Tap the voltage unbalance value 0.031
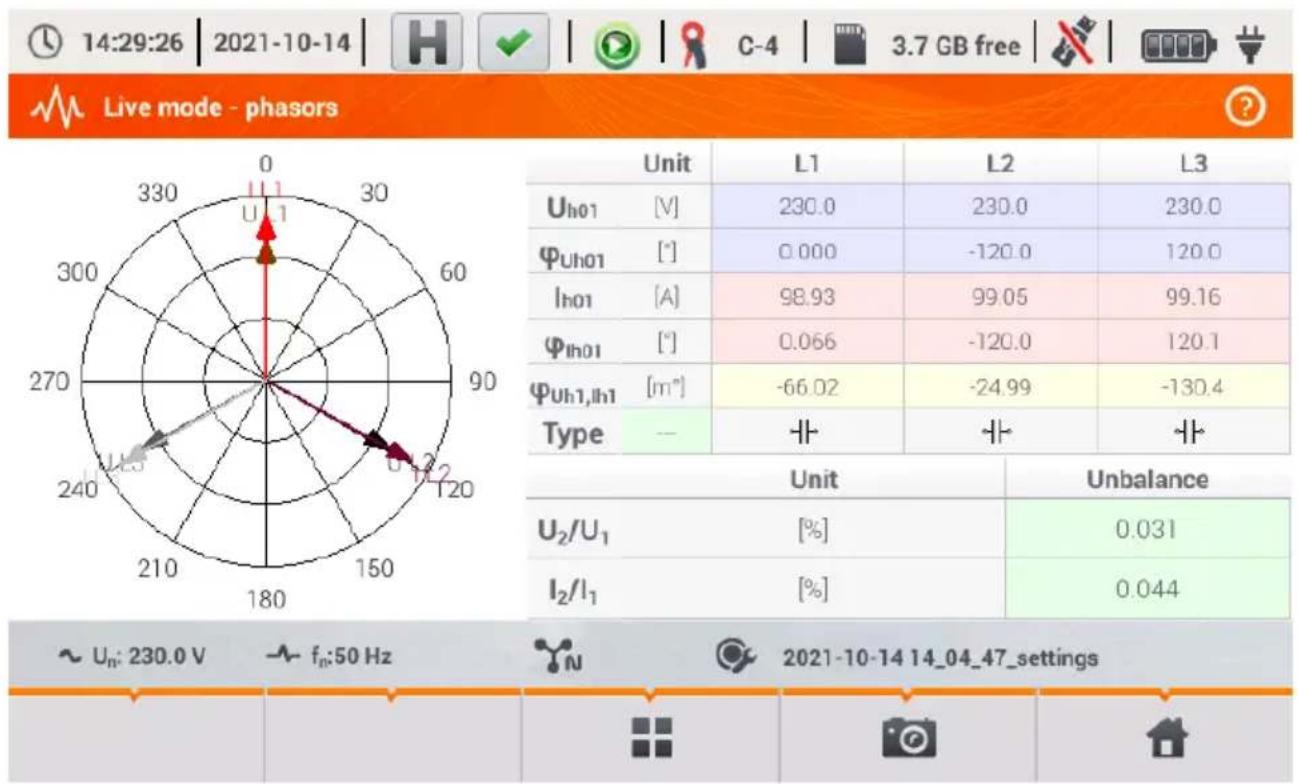The height and width of the screenshot is (784, 1298). click(x=1147, y=530)
